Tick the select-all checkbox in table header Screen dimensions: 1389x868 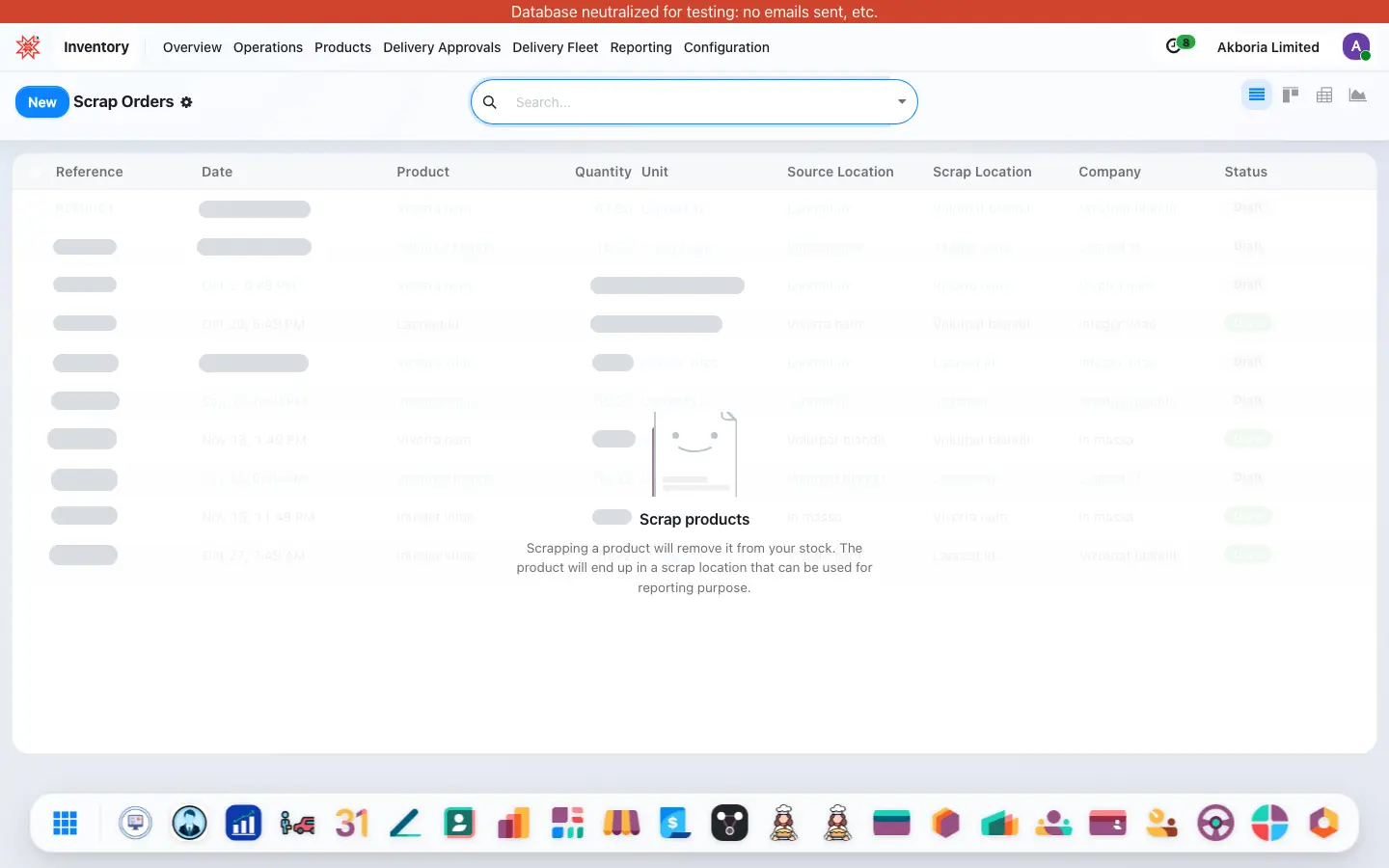pos(36,172)
